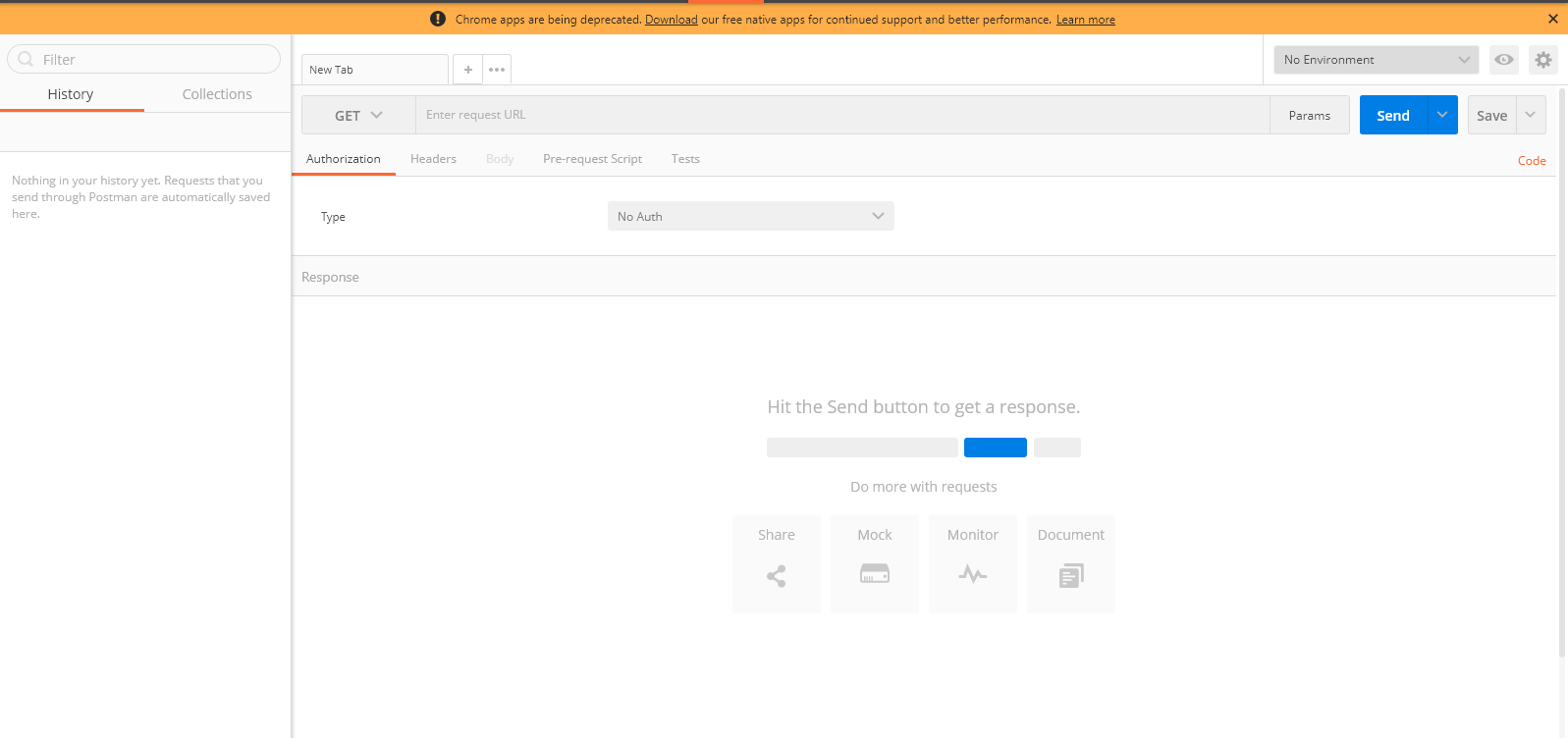This screenshot has height=738, width=1568.
Task: Select the Authorization tab
Action: (344, 159)
